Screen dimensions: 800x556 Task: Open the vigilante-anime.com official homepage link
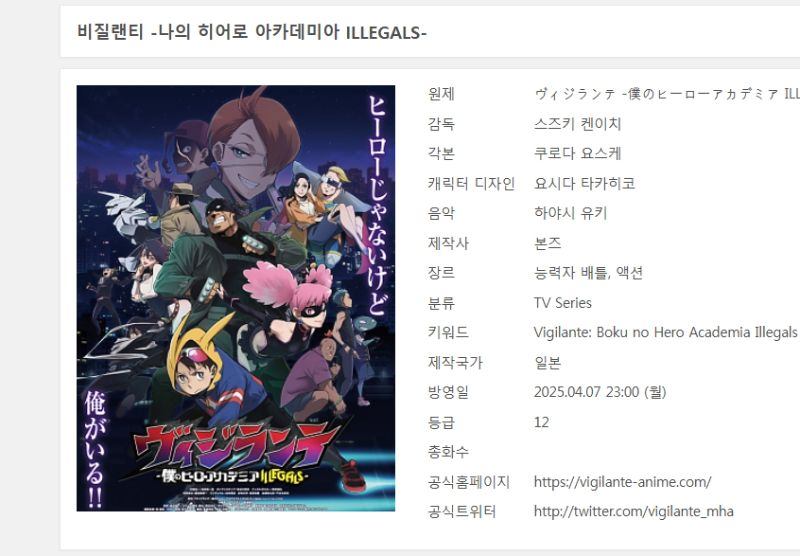[x=622, y=482]
